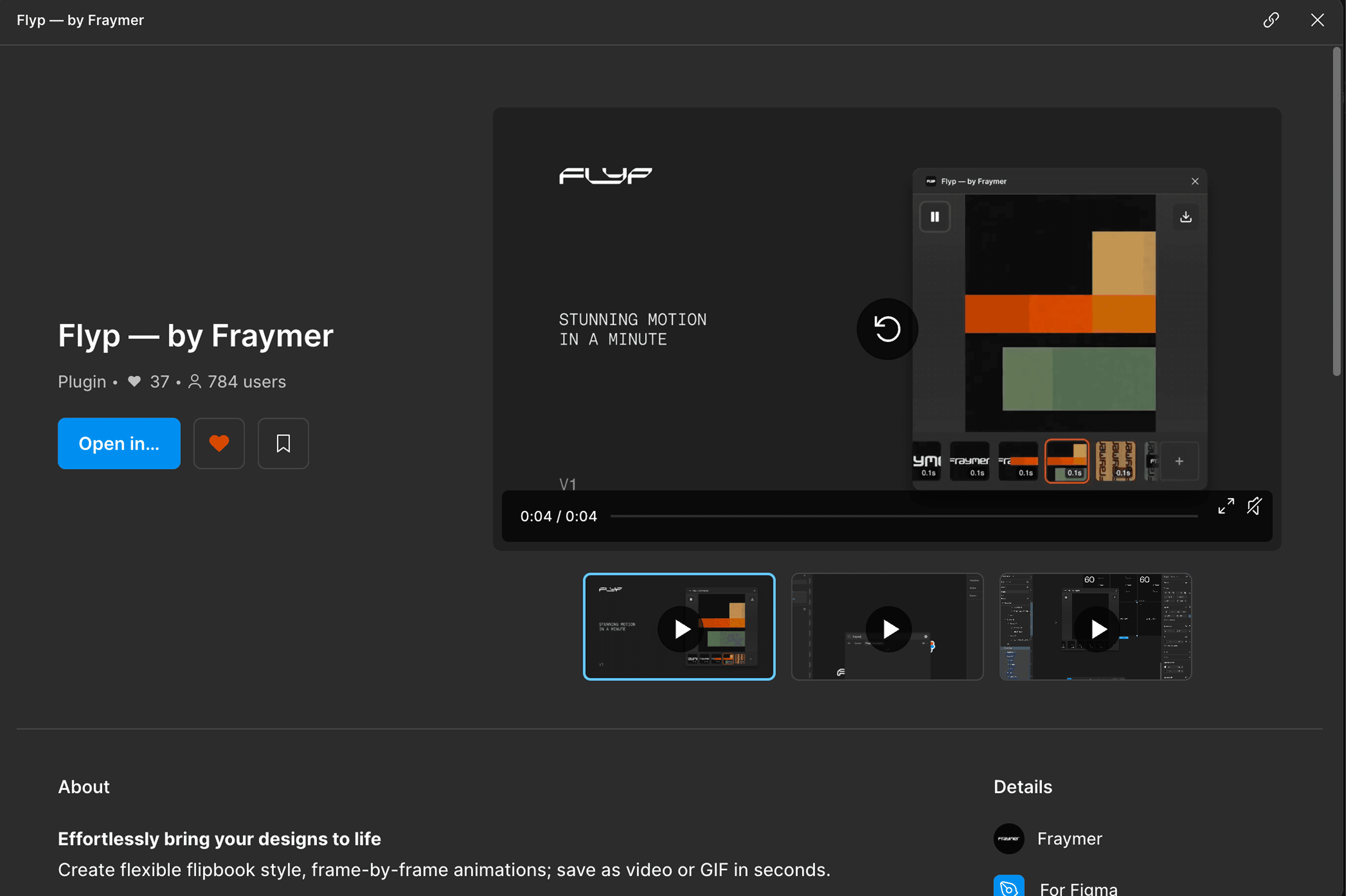Open the Fraymer creator profile link
Viewport: 1346px width, 896px height.
[1069, 838]
